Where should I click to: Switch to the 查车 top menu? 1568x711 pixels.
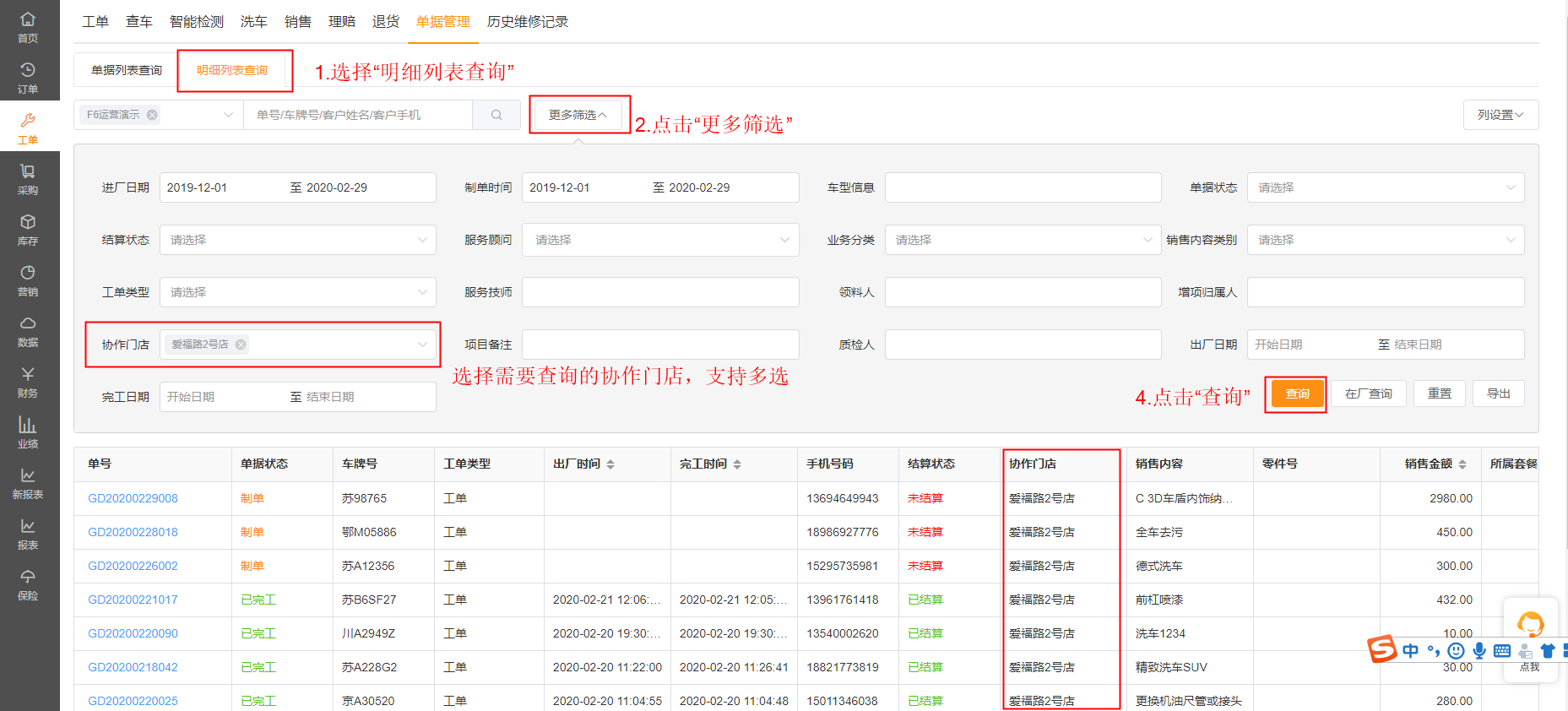tap(139, 22)
